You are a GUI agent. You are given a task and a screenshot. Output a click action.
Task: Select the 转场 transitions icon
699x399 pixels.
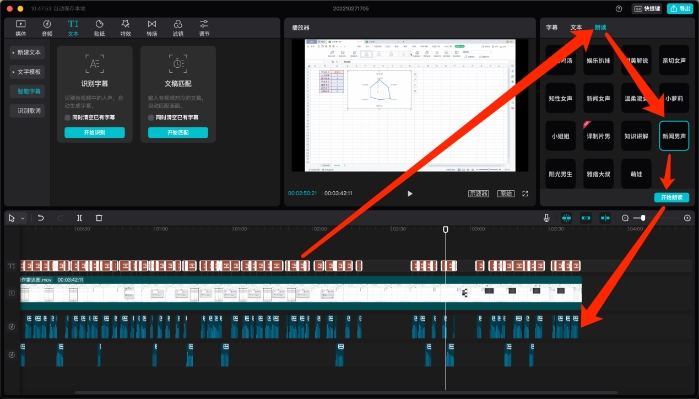[152, 28]
